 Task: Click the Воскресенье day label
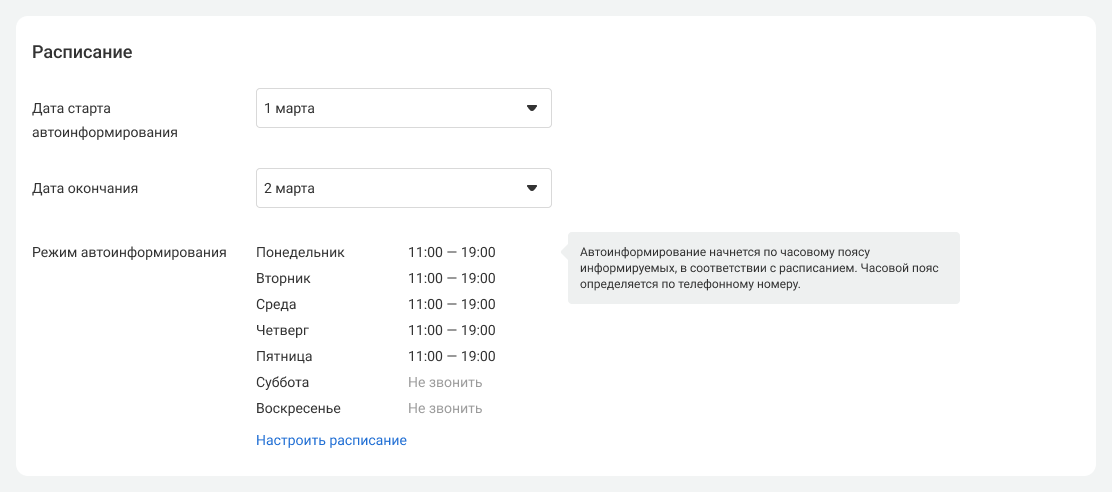coord(298,408)
